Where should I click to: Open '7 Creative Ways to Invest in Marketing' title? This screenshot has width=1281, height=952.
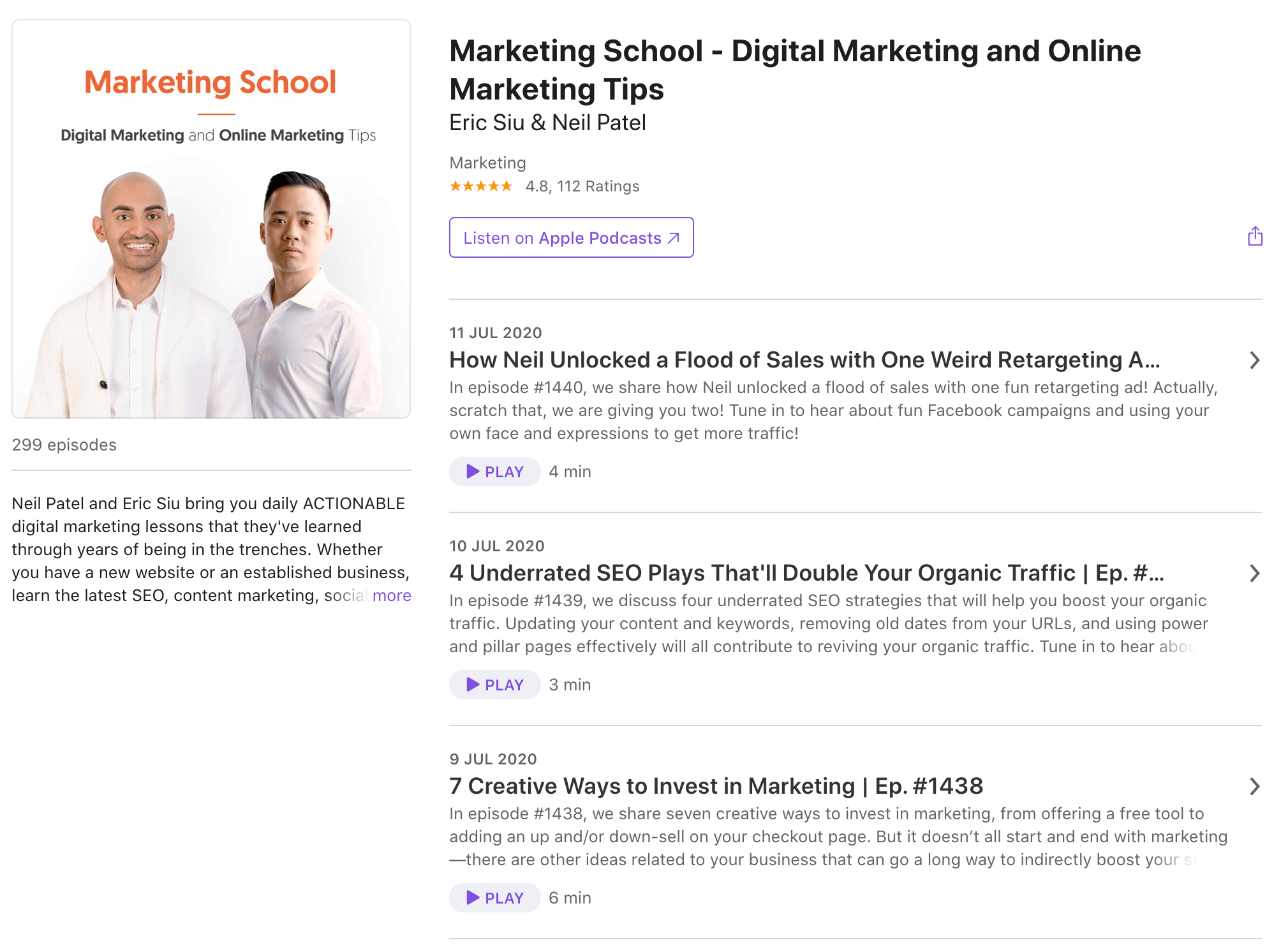[x=716, y=786]
